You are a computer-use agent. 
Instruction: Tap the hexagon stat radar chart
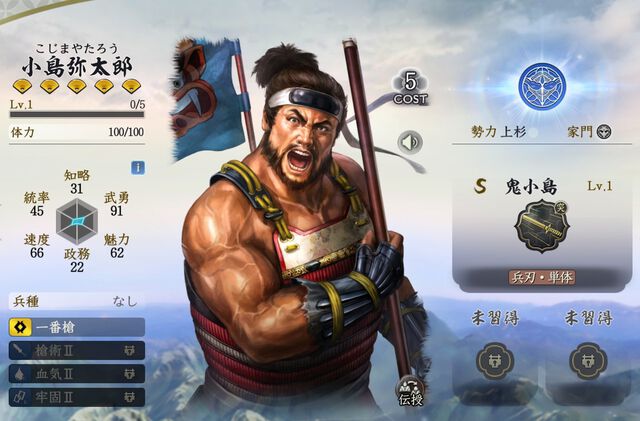click(x=77, y=221)
